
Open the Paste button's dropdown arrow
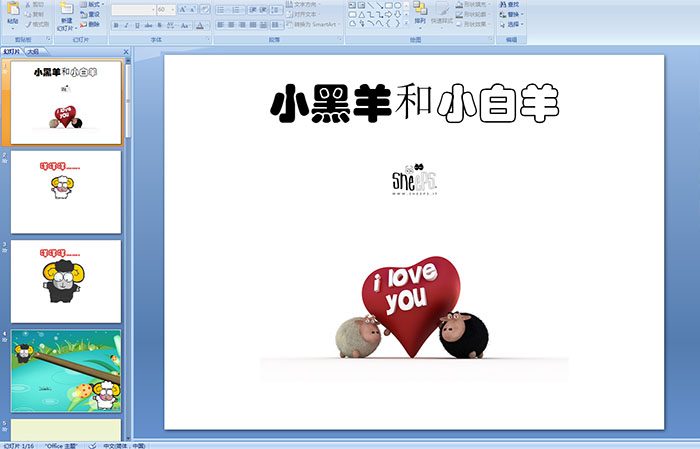[x=13, y=28]
